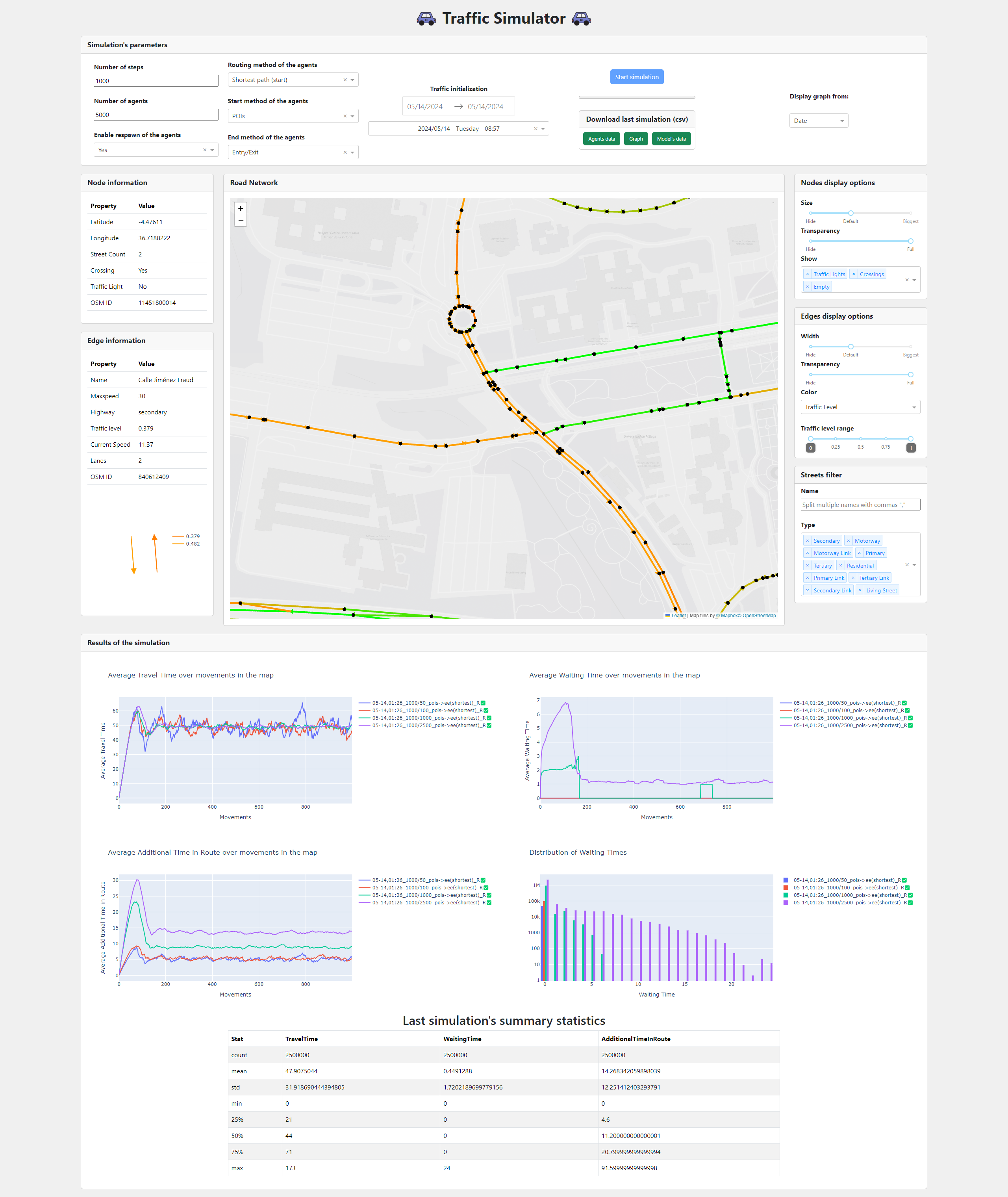The image size is (1008, 1197).
Task: Remove the Residential street type tag
Action: 841,566
